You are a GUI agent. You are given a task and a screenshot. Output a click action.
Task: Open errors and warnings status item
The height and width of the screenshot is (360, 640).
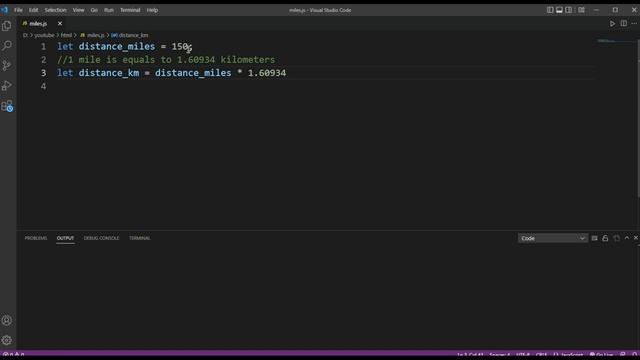click(14, 355)
